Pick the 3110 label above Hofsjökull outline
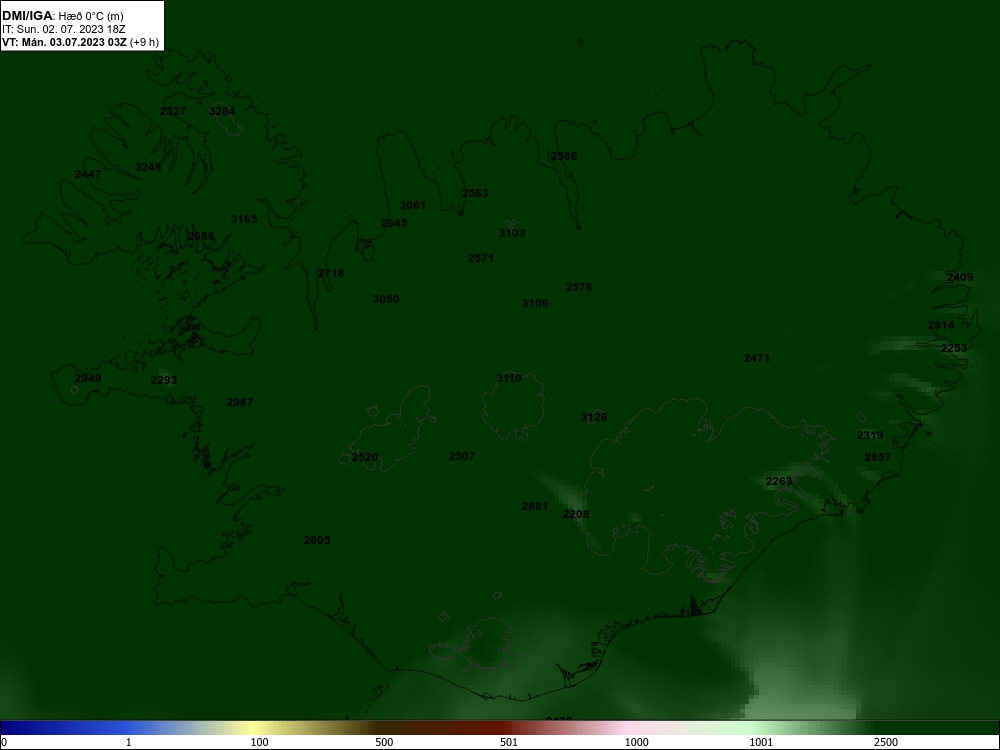The width and height of the screenshot is (1000, 750). point(509,378)
